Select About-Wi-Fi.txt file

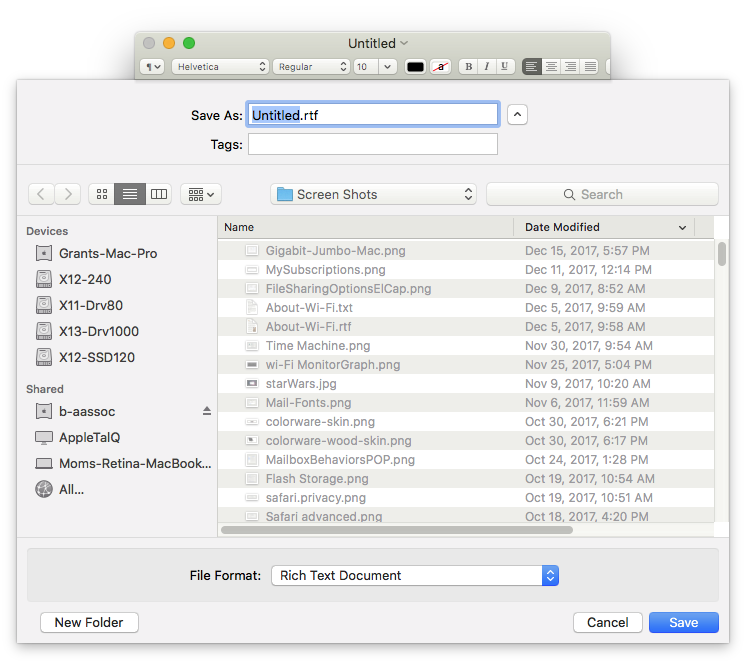click(466, 308)
